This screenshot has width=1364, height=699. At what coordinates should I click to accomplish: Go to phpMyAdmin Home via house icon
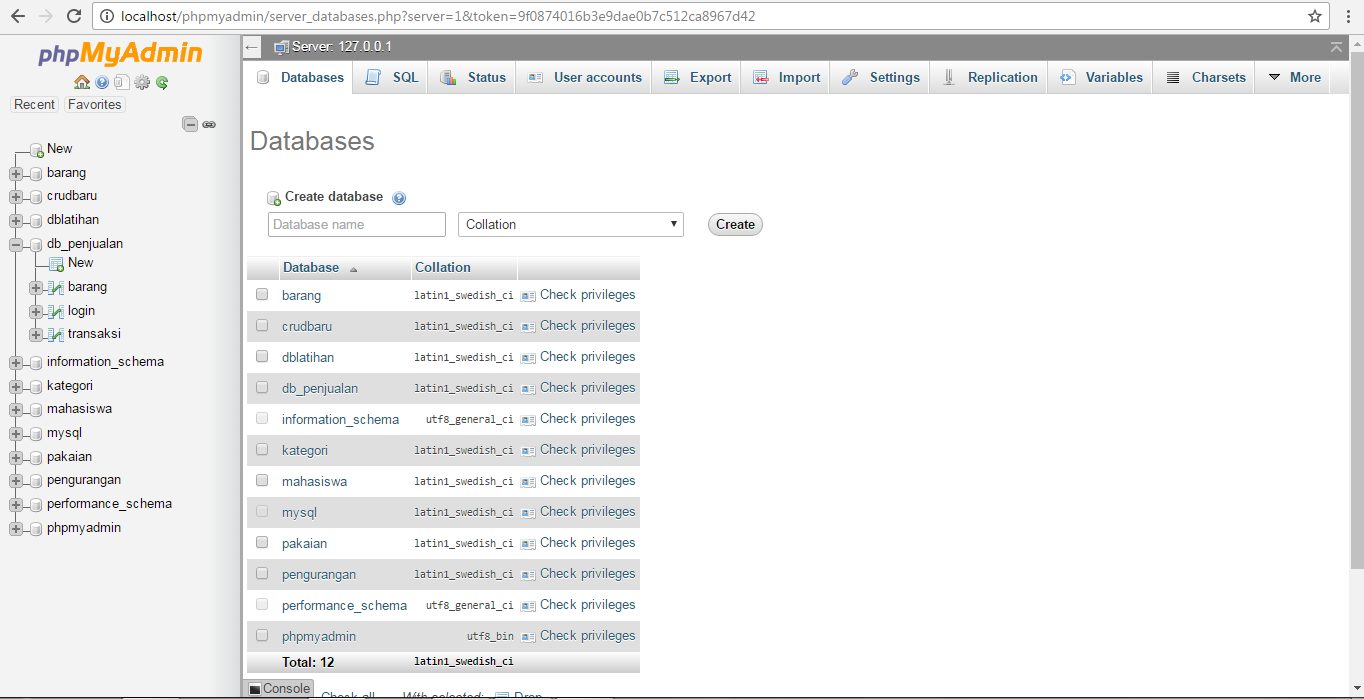tap(82, 82)
